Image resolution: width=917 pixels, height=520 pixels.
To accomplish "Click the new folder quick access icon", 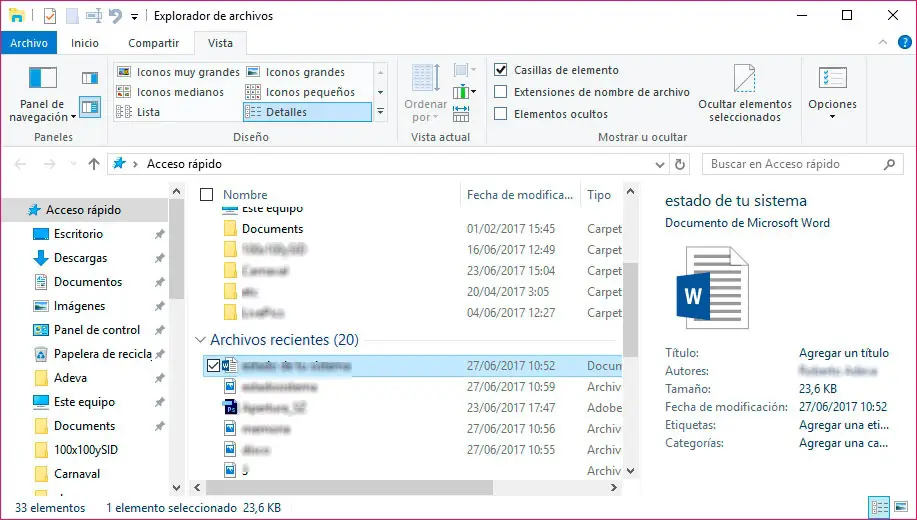I will pos(72,16).
